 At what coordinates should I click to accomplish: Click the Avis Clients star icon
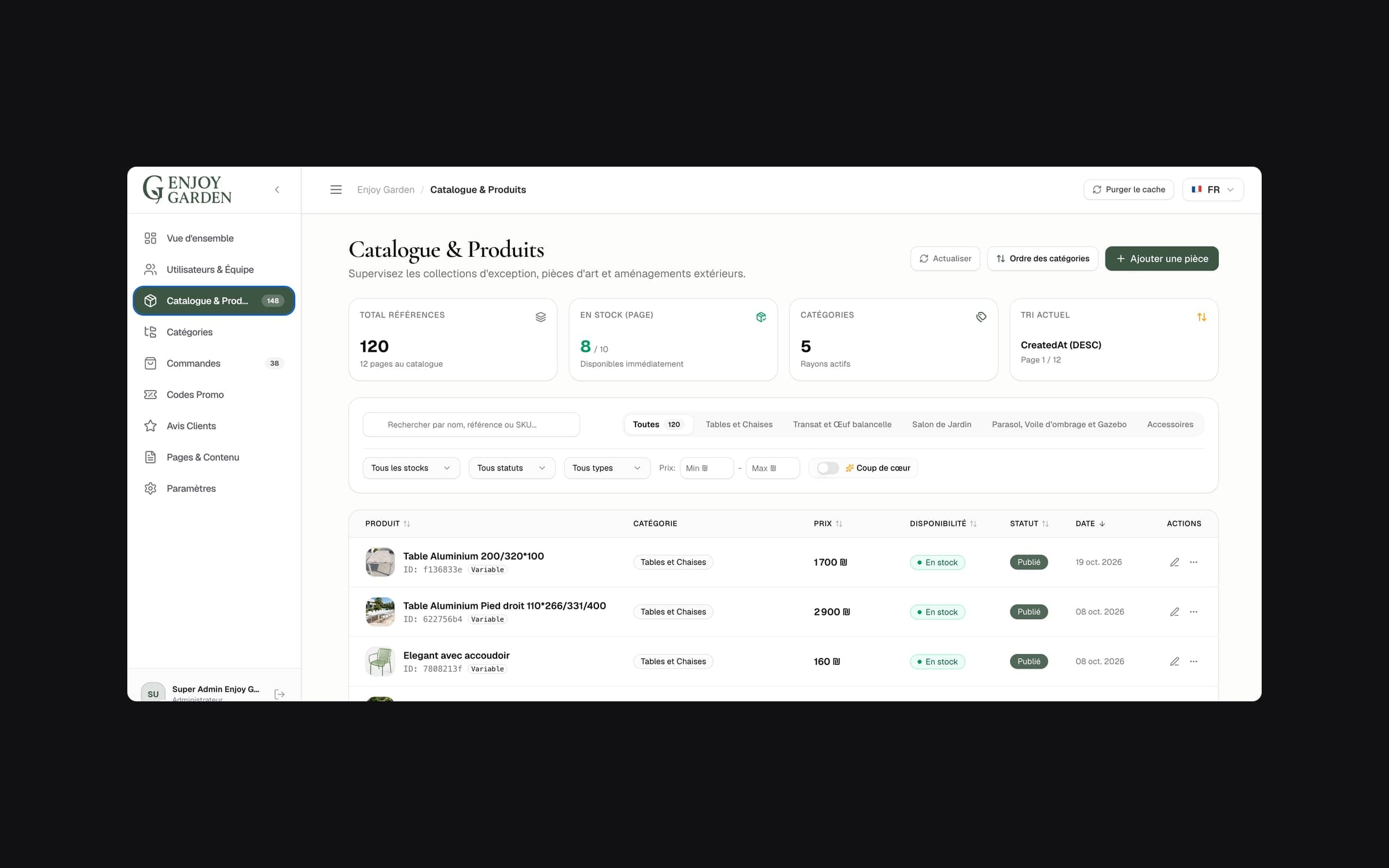tap(150, 426)
